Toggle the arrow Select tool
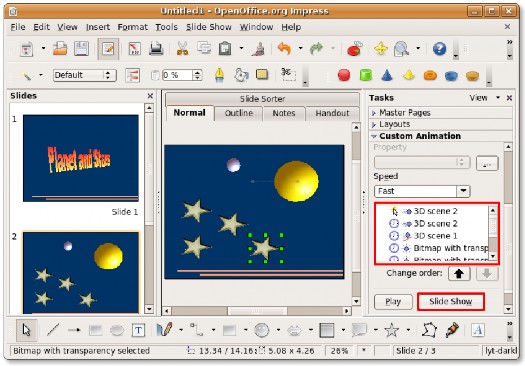The height and width of the screenshot is (366, 525). click(26, 330)
